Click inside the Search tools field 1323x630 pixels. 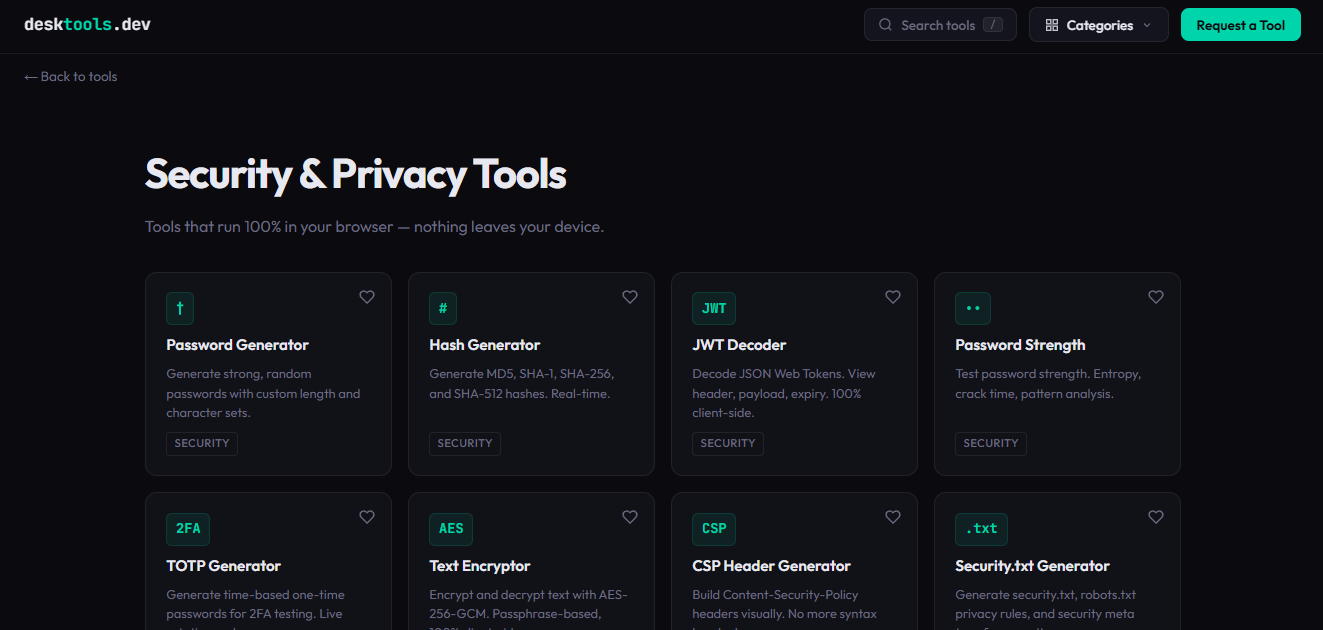coord(940,24)
